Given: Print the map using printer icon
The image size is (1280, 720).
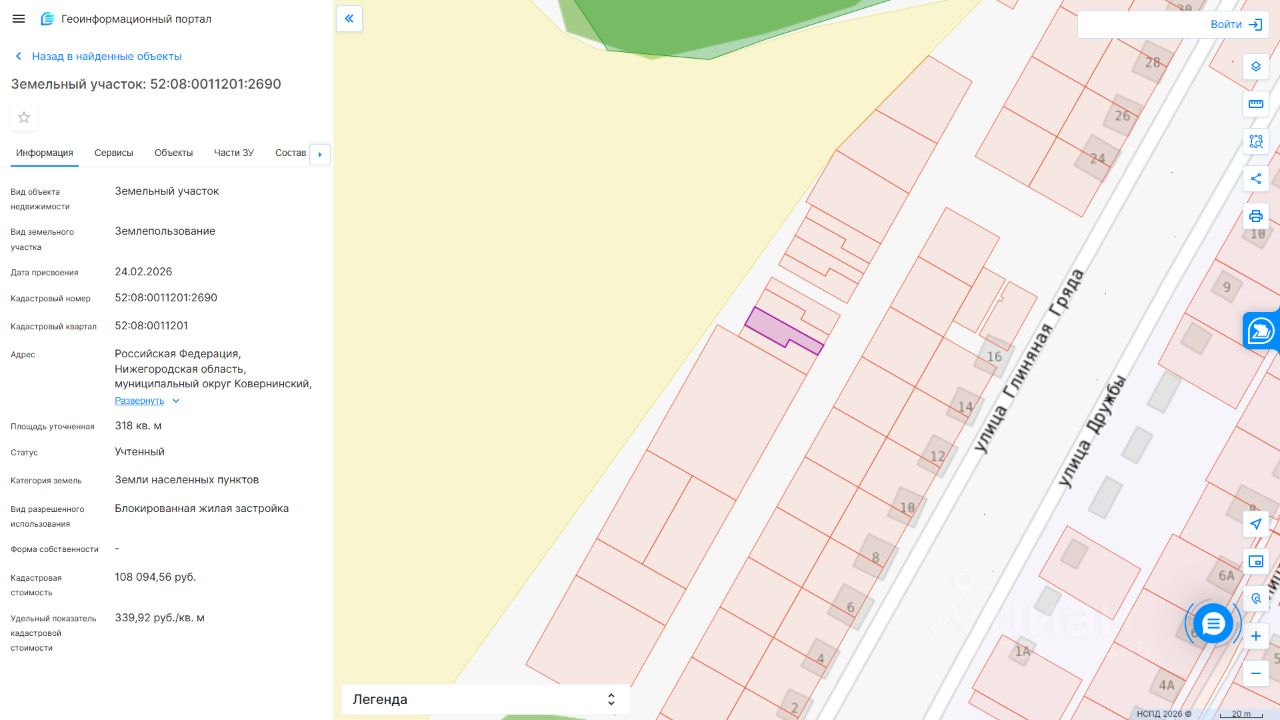Looking at the screenshot, I should 1256,216.
